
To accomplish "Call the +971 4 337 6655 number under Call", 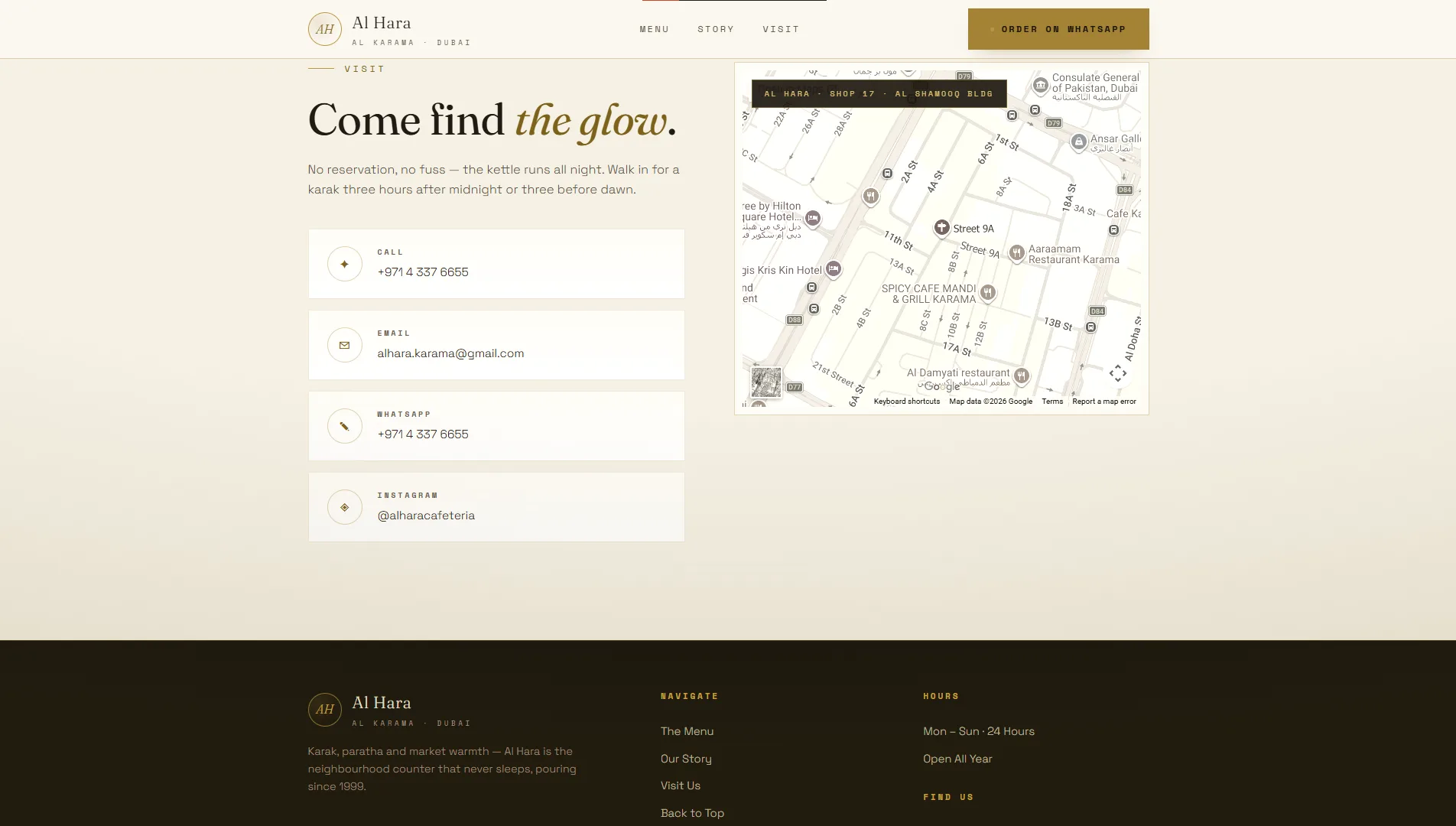I will coord(423,272).
